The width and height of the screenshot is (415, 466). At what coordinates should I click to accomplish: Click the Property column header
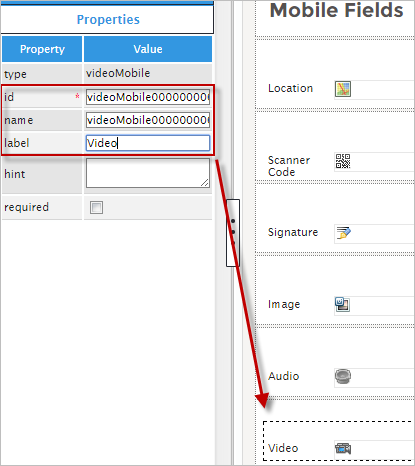click(x=42, y=49)
